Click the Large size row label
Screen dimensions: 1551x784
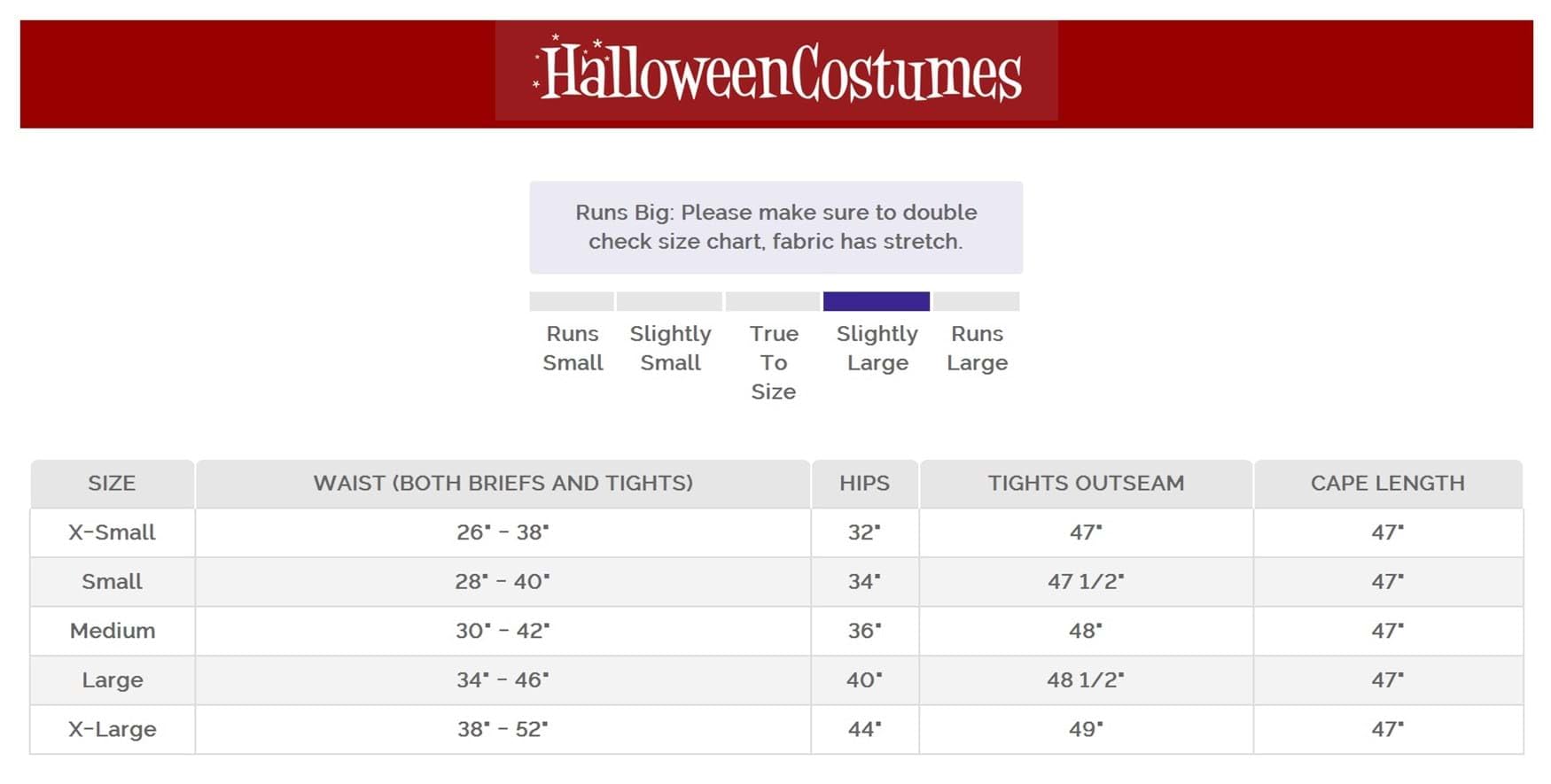112,680
